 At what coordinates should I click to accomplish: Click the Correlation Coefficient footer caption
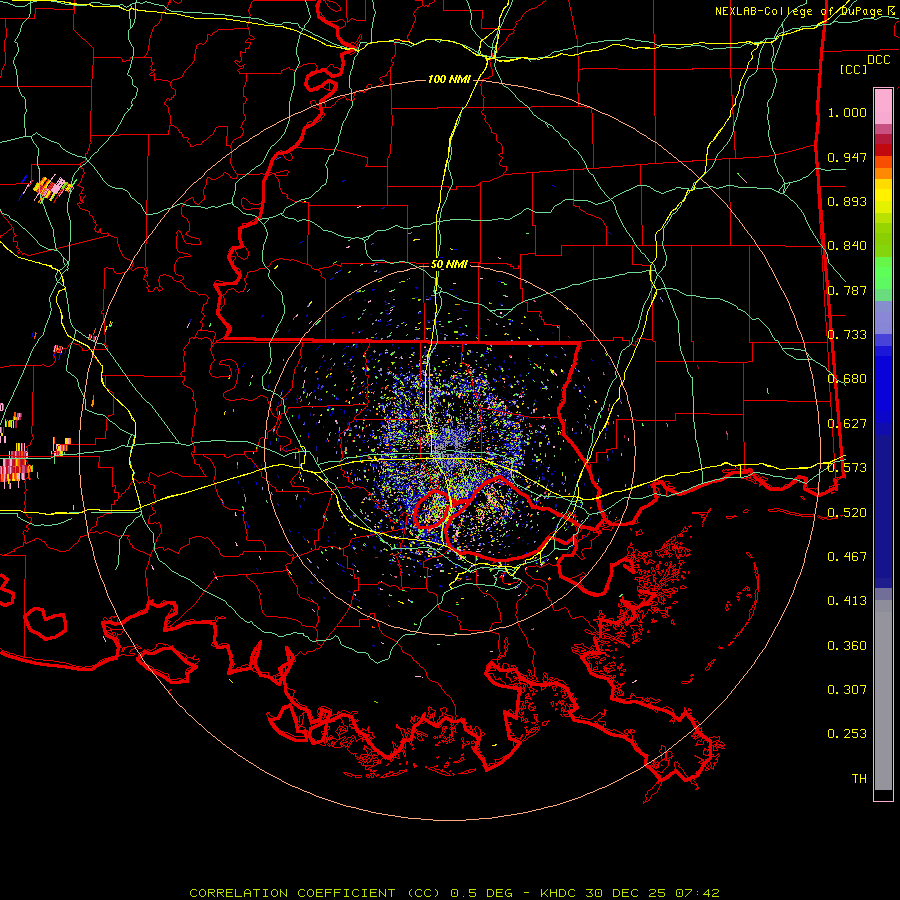pos(454,893)
